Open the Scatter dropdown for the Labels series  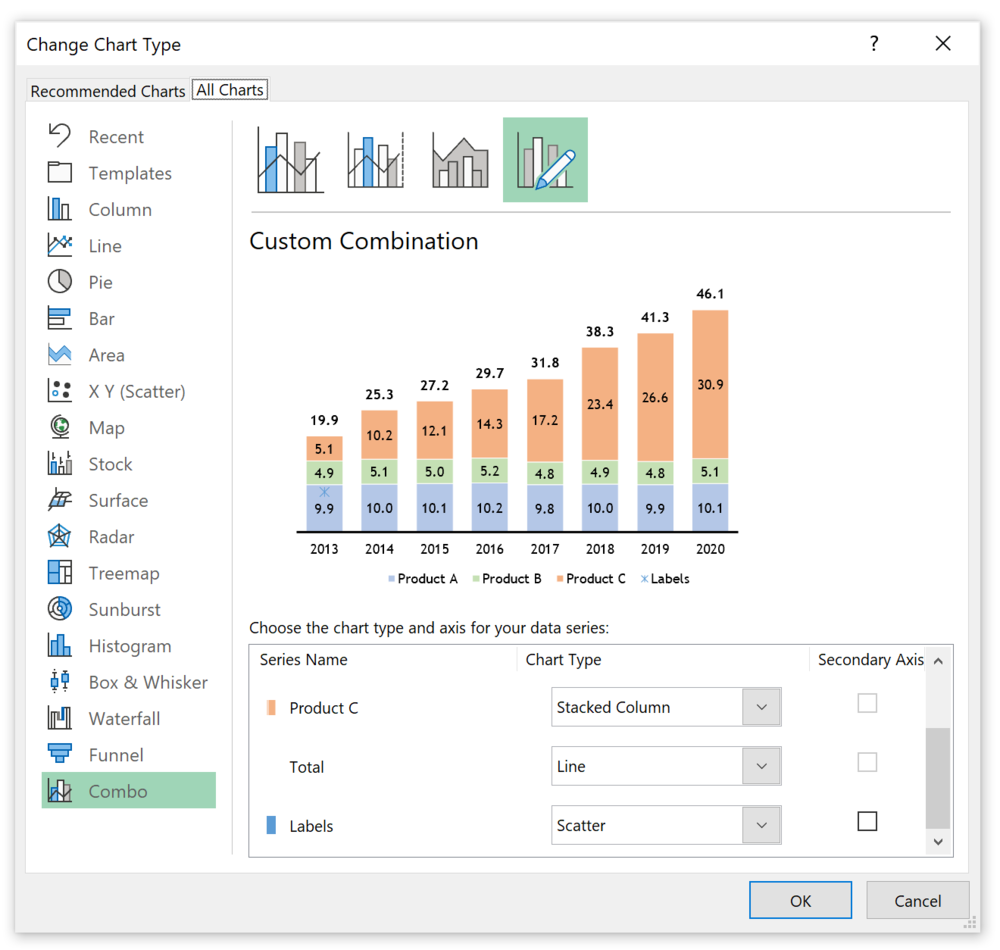click(762, 825)
